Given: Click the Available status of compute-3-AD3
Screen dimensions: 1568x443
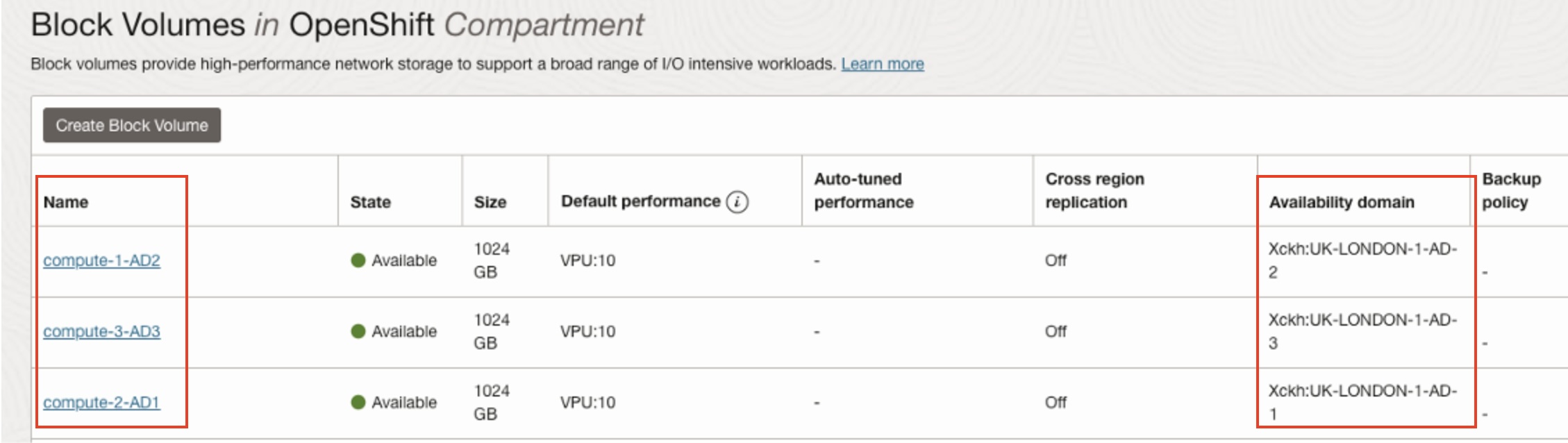Looking at the screenshot, I should click(394, 331).
